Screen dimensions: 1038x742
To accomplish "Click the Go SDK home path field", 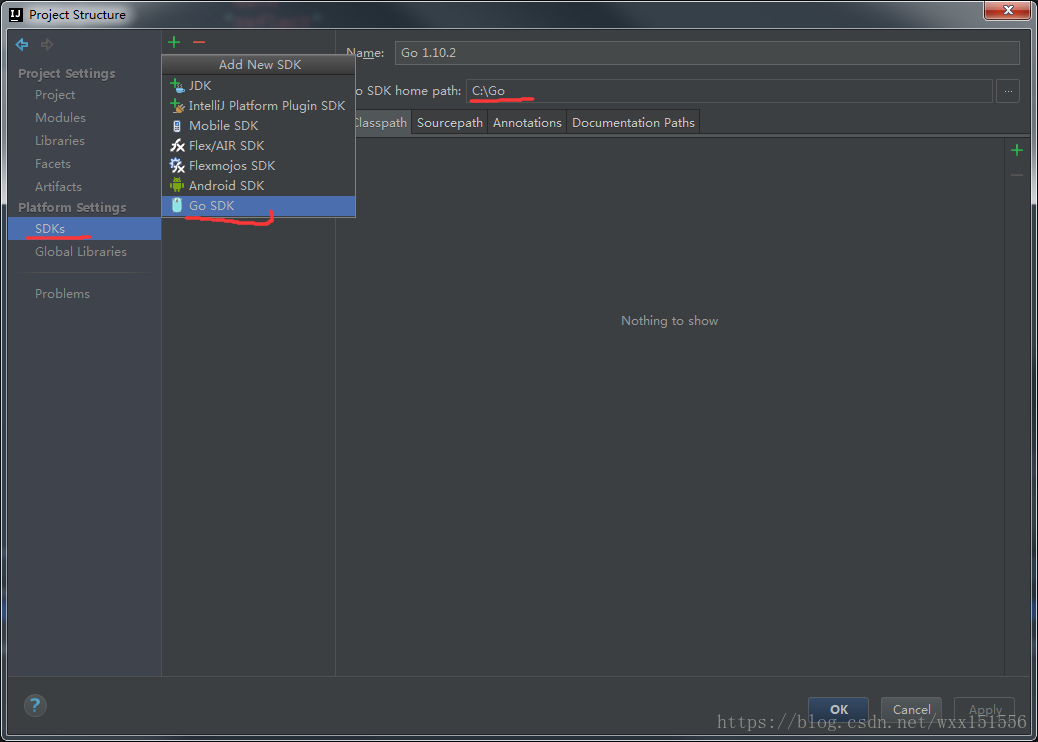I will click(x=730, y=91).
